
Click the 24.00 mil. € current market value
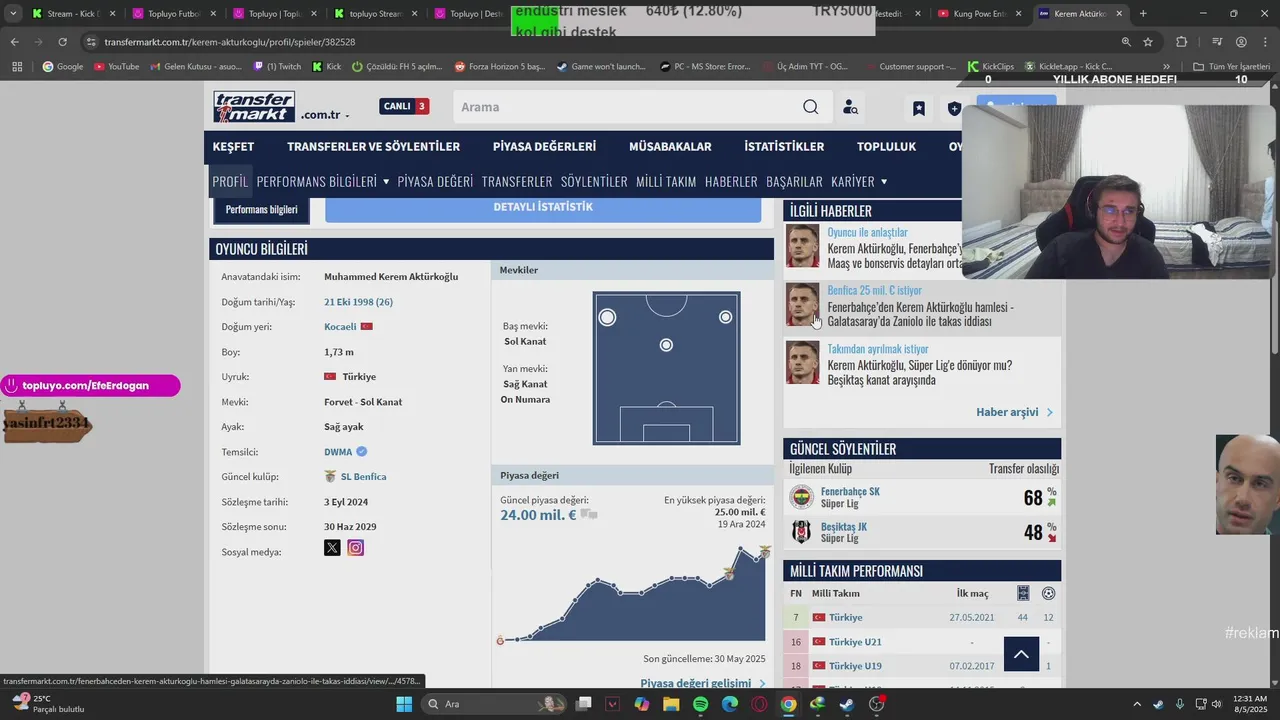(x=538, y=515)
